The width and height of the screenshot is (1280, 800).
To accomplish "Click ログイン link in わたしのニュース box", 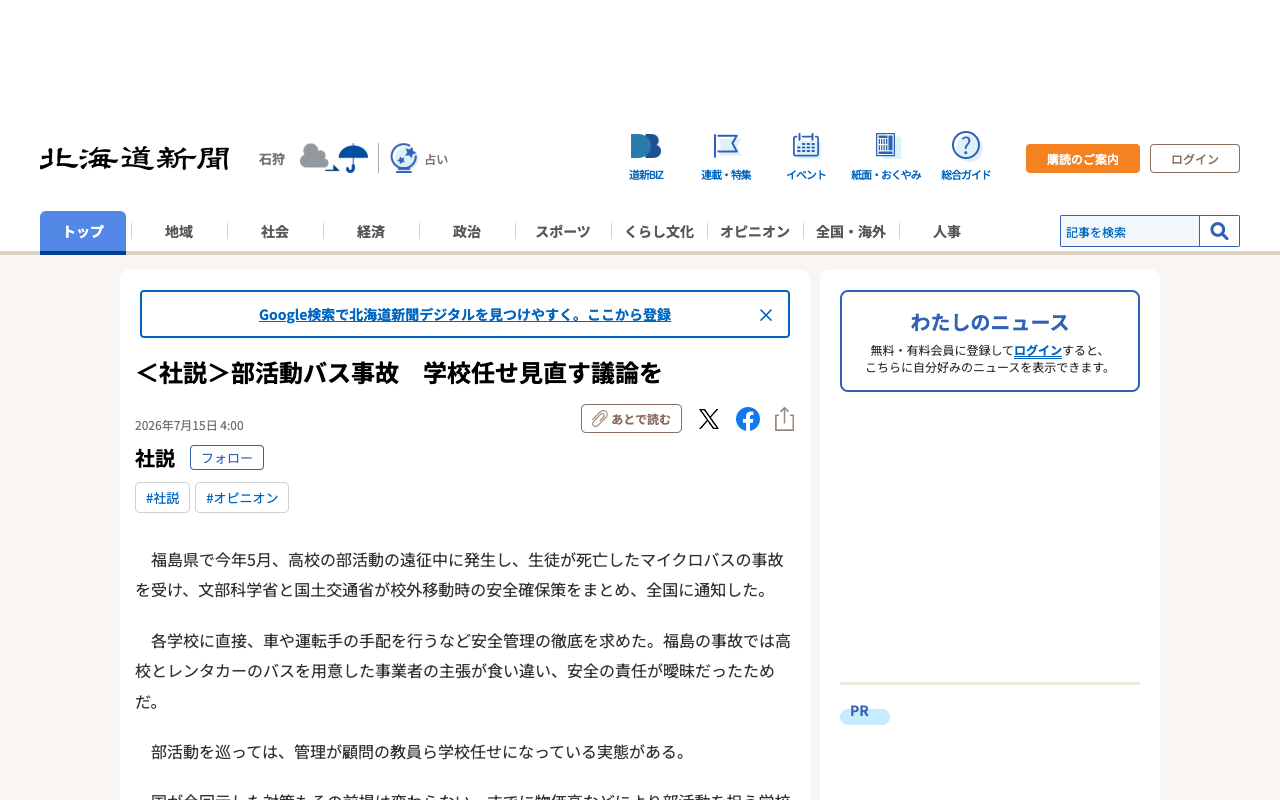I will click(1038, 350).
